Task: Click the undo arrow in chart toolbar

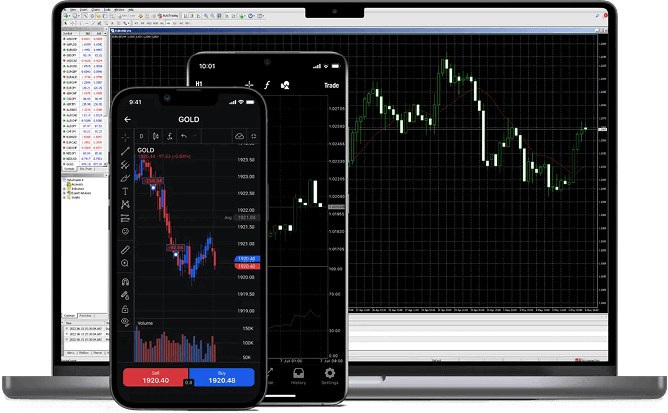Action: 185,136
